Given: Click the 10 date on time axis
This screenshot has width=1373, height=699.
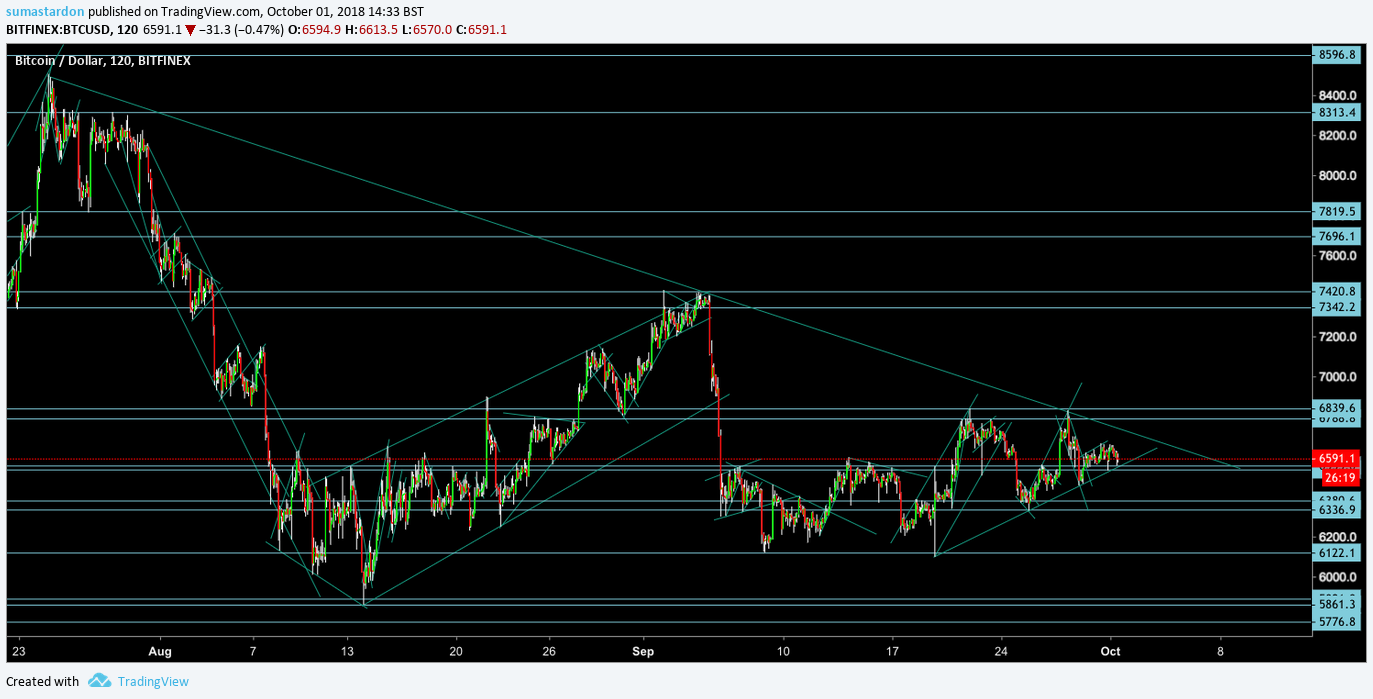Looking at the screenshot, I should pos(784,650).
